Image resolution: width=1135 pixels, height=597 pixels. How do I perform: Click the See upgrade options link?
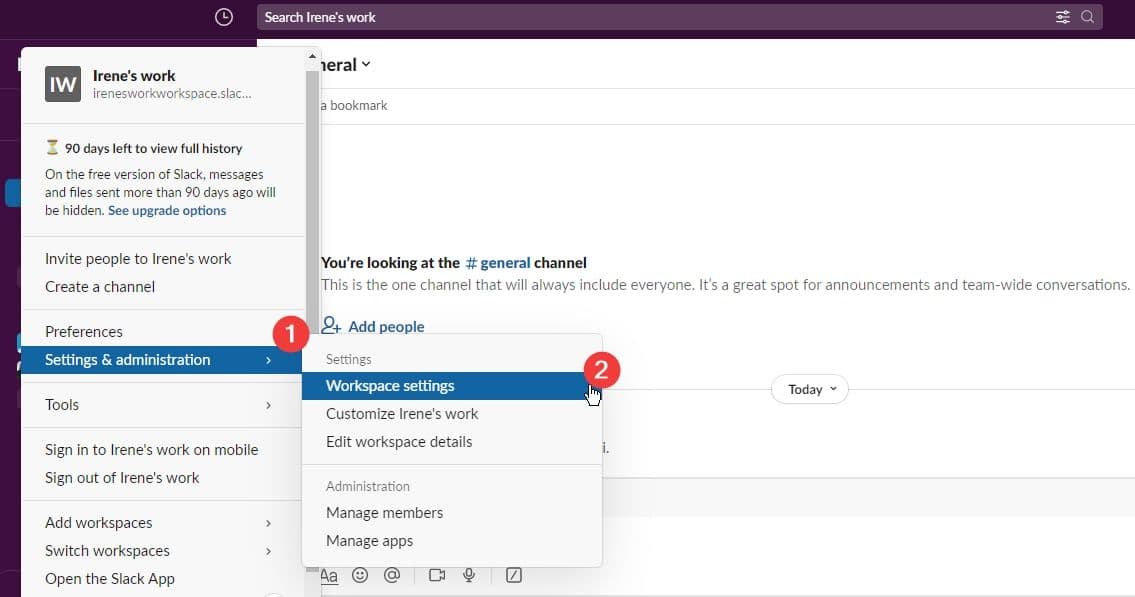click(x=167, y=211)
